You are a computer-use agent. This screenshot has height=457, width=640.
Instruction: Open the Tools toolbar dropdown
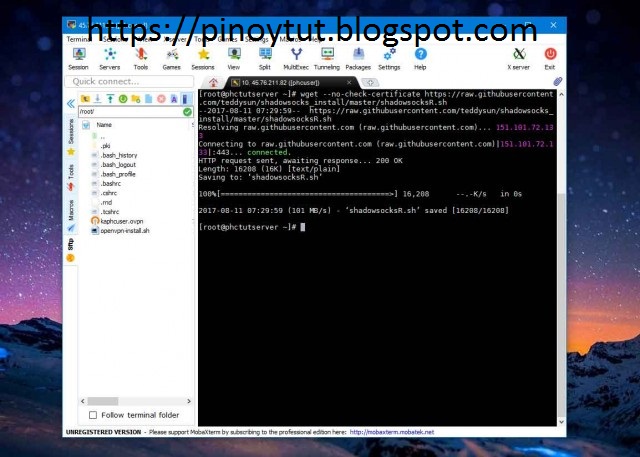pyautogui.click(x=141, y=59)
